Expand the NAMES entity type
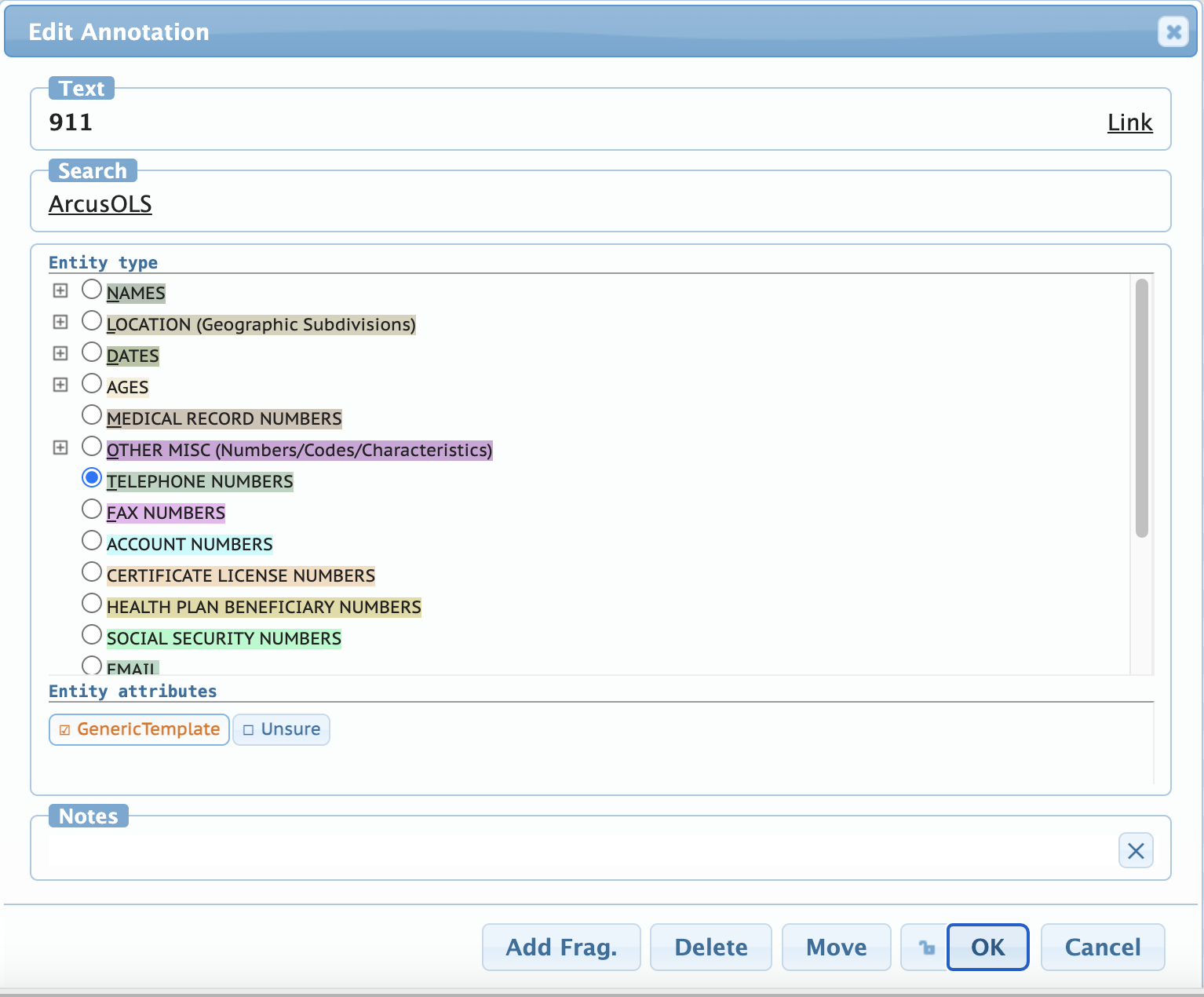The height and width of the screenshot is (997, 1204). point(60,290)
